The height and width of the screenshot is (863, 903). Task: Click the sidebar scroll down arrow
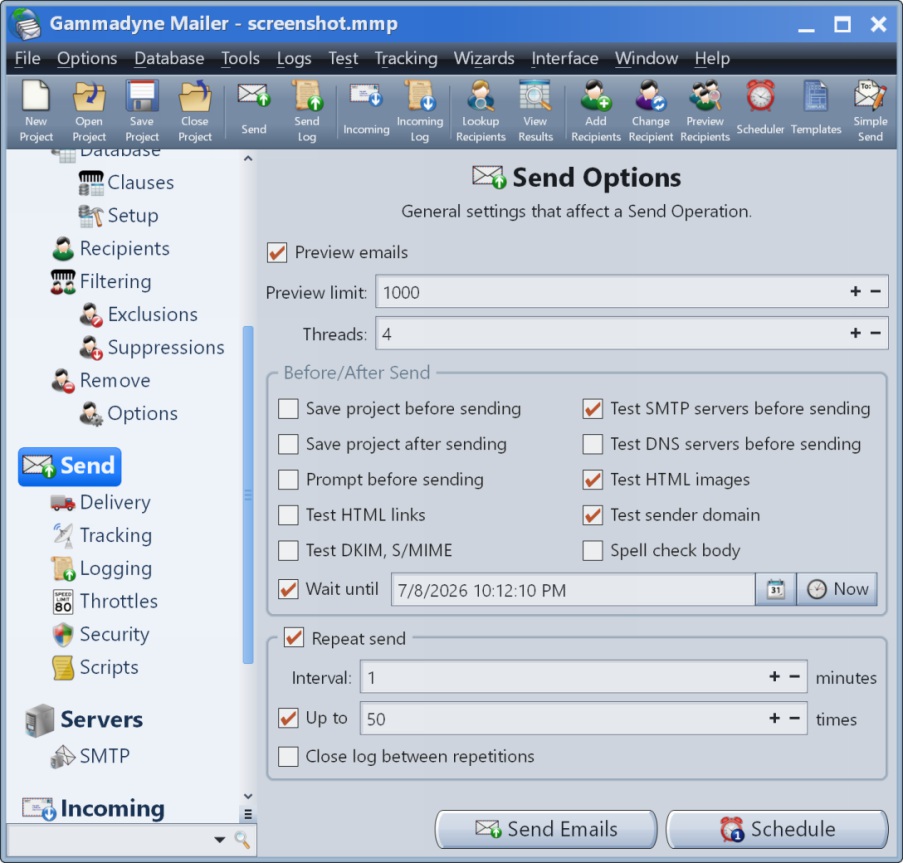click(x=248, y=796)
